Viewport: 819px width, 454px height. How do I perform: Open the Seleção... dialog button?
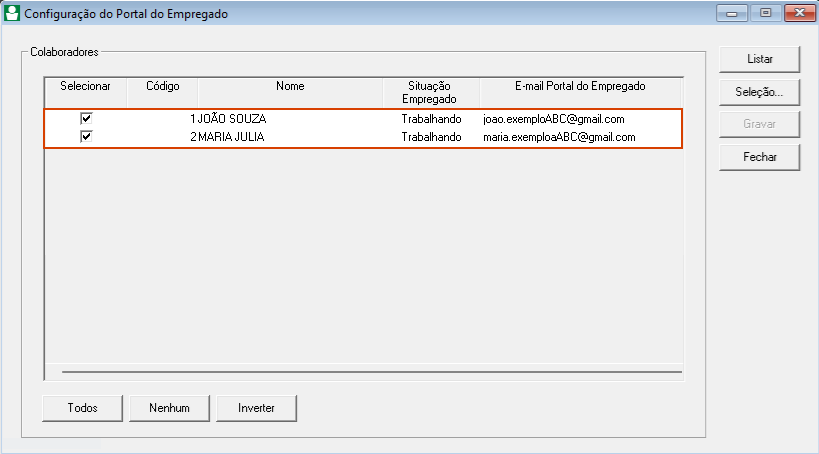point(759,92)
